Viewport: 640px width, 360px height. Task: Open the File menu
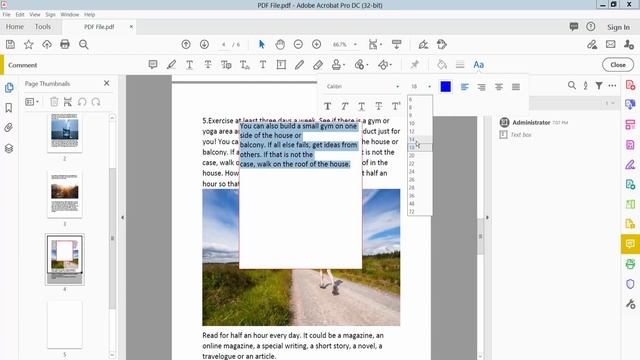(x=7, y=14)
